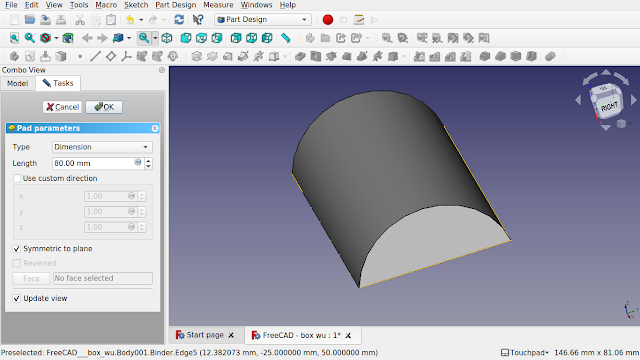Click the Fit Selection magnifier icon
The width and height of the screenshot is (640, 360).
(x=30, y=38)
